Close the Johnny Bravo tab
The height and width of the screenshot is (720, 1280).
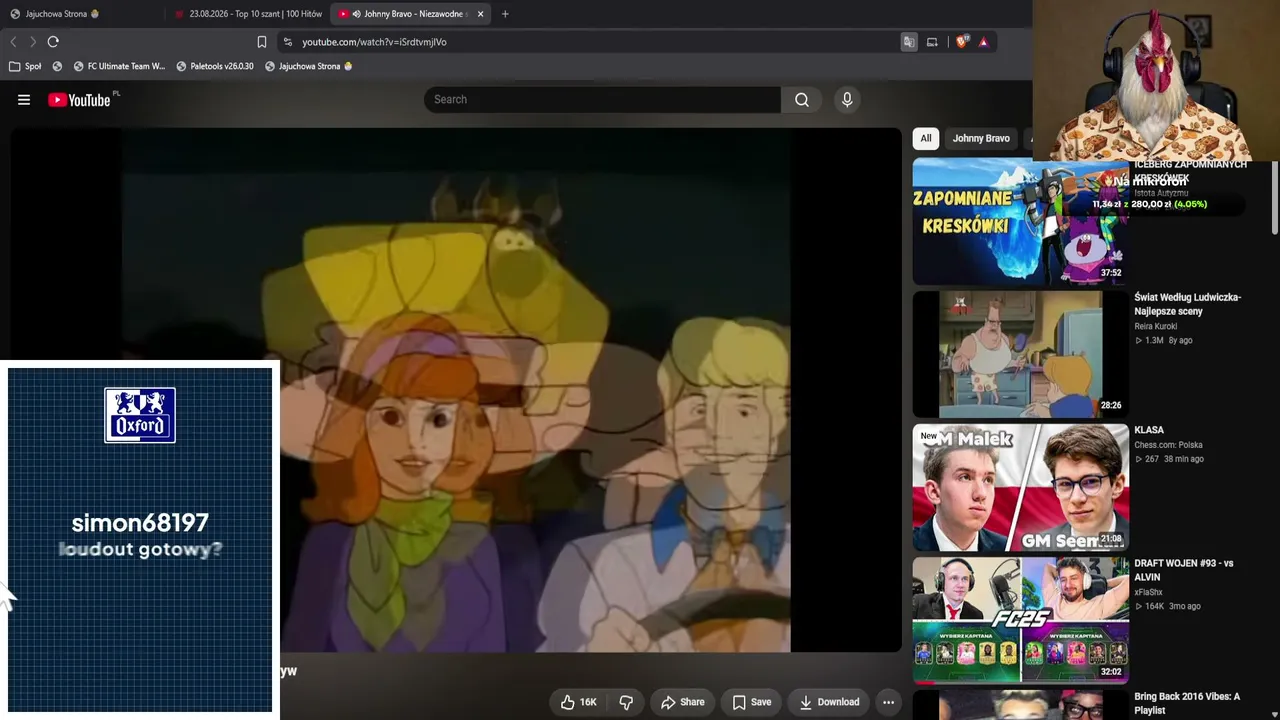coord(480,14)
